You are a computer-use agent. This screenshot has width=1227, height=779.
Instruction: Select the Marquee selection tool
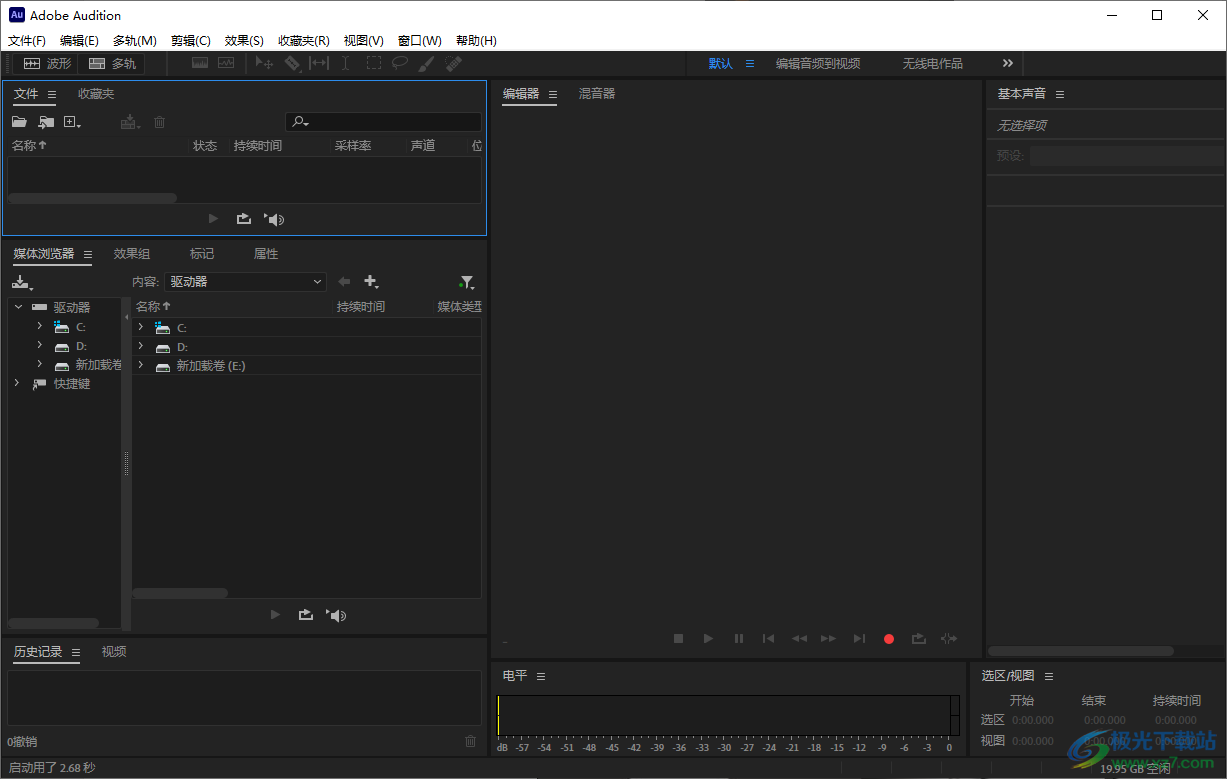click(373, 63)
